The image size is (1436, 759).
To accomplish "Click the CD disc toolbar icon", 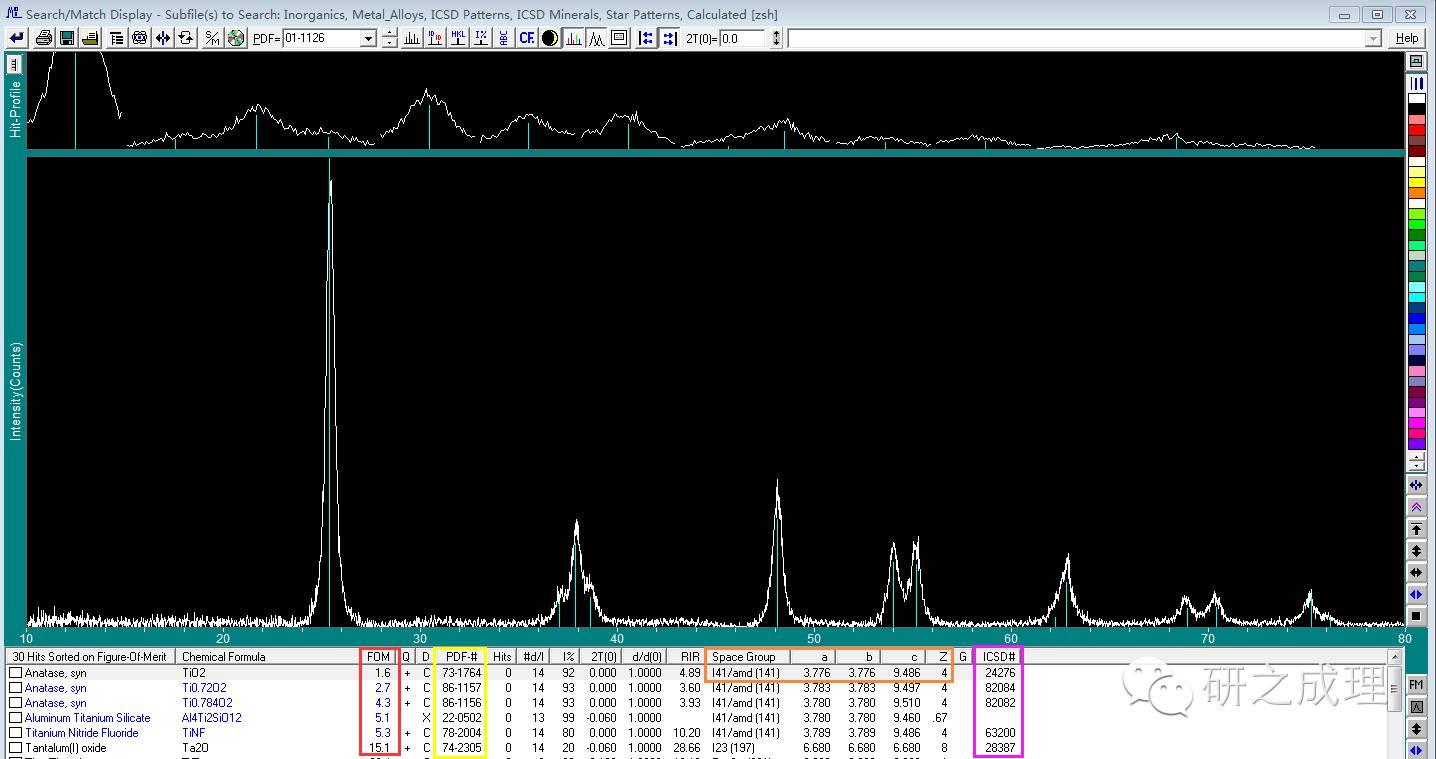I will pos(236,38).
